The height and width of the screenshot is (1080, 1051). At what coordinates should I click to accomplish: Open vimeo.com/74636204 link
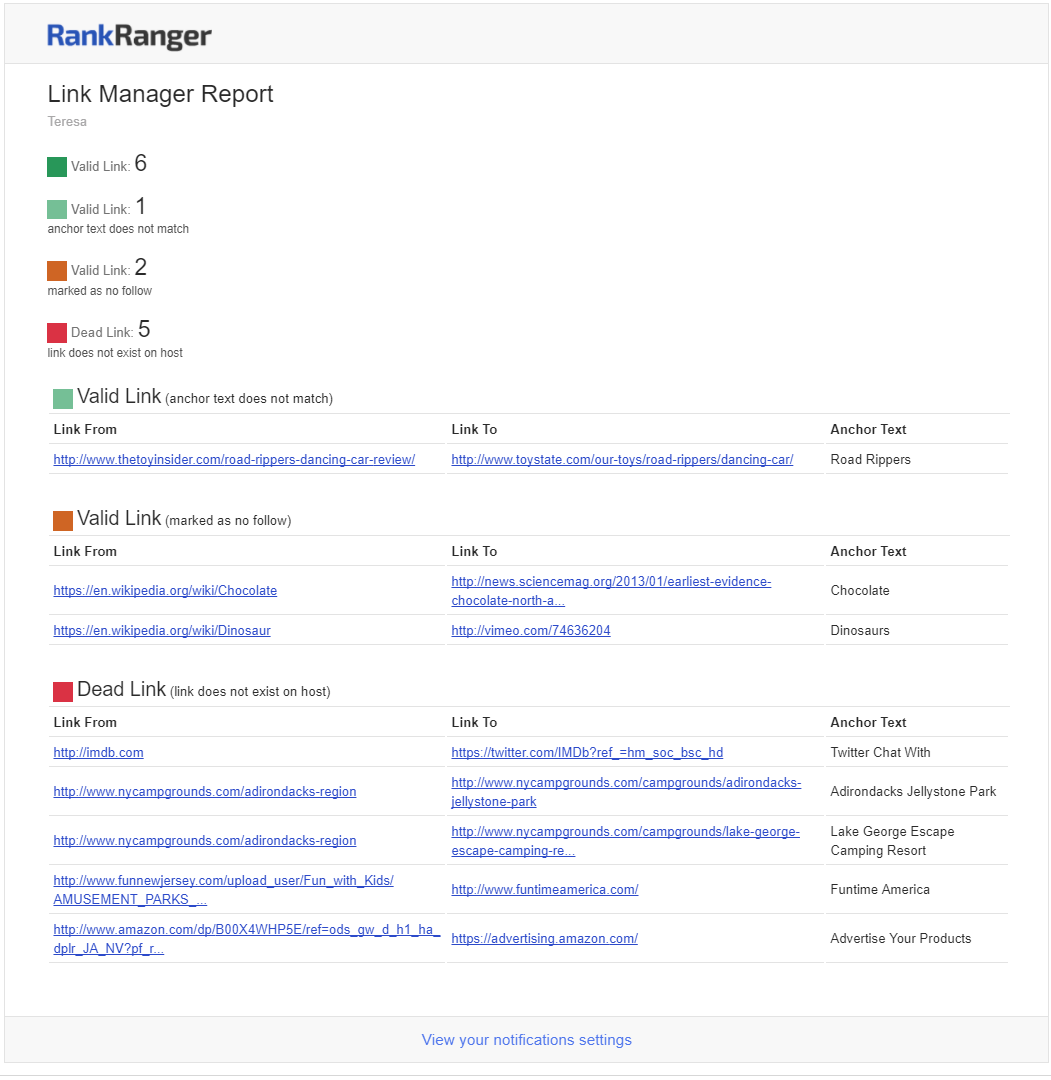[x=531, y=630]
